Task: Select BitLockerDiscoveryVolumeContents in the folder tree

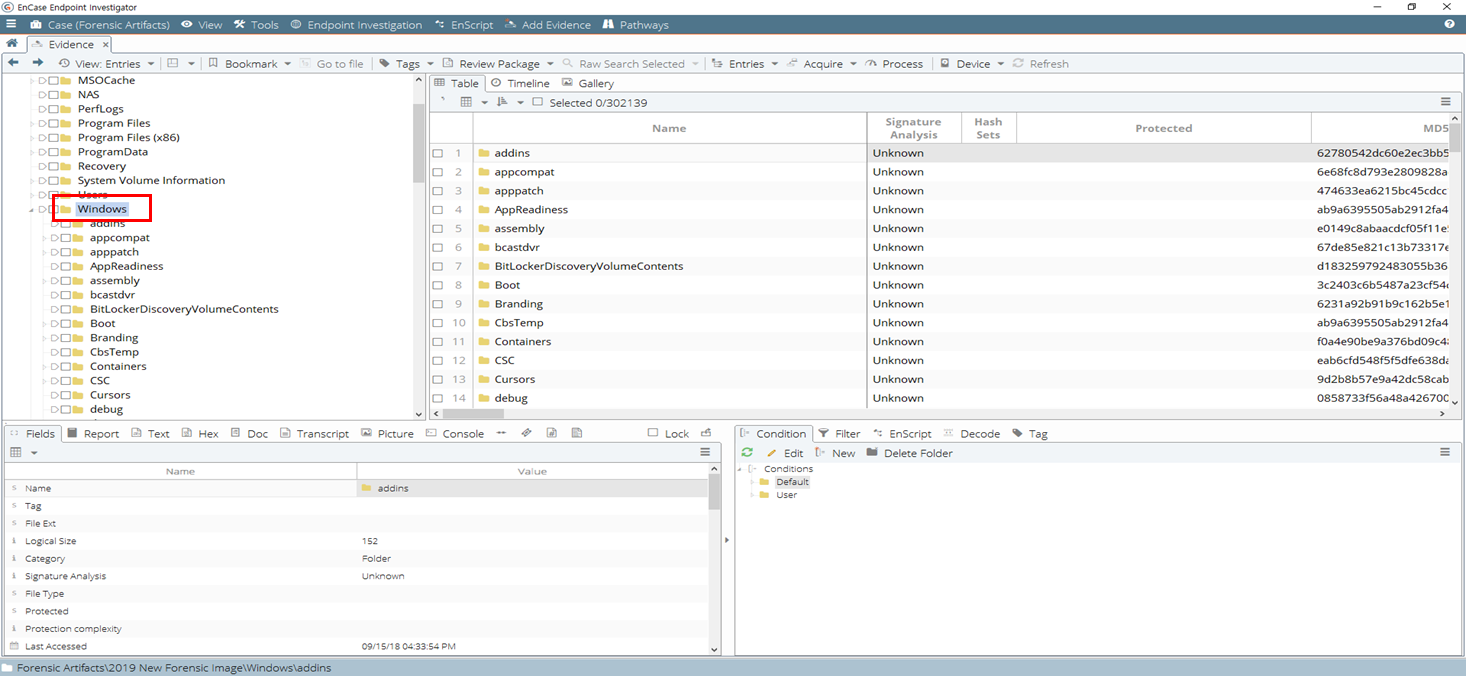Action: point(184,309)
